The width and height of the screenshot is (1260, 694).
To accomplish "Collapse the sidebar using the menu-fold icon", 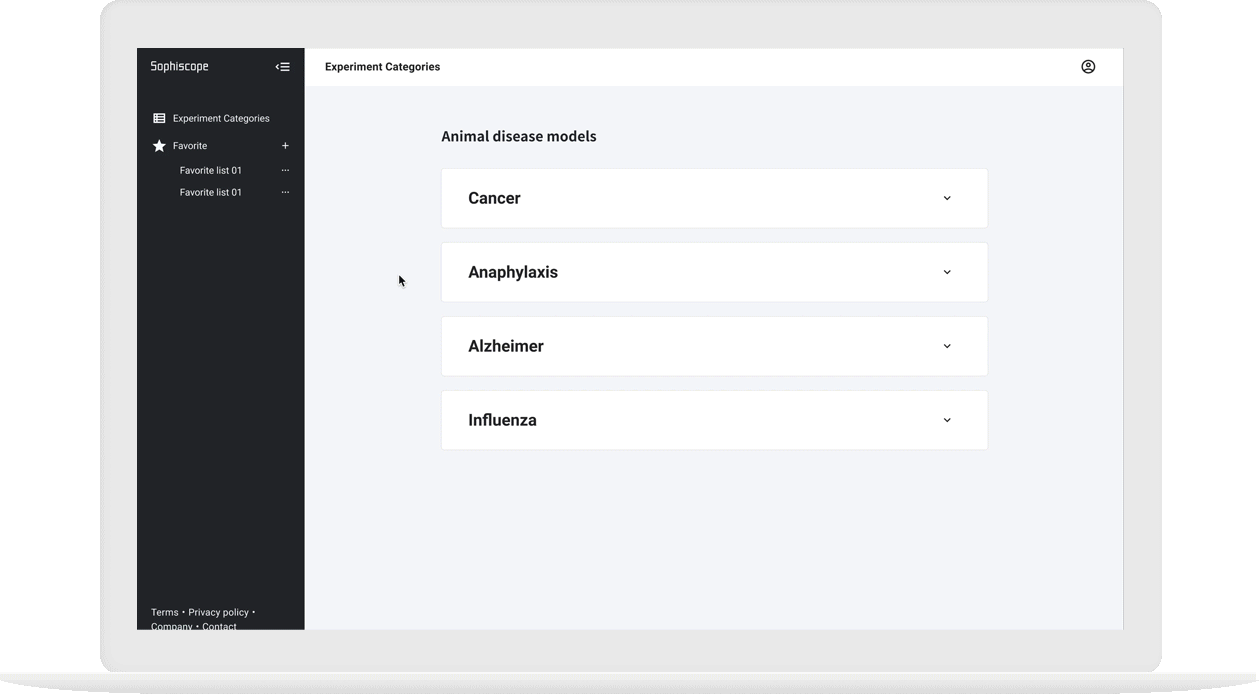I will [283, 67].
